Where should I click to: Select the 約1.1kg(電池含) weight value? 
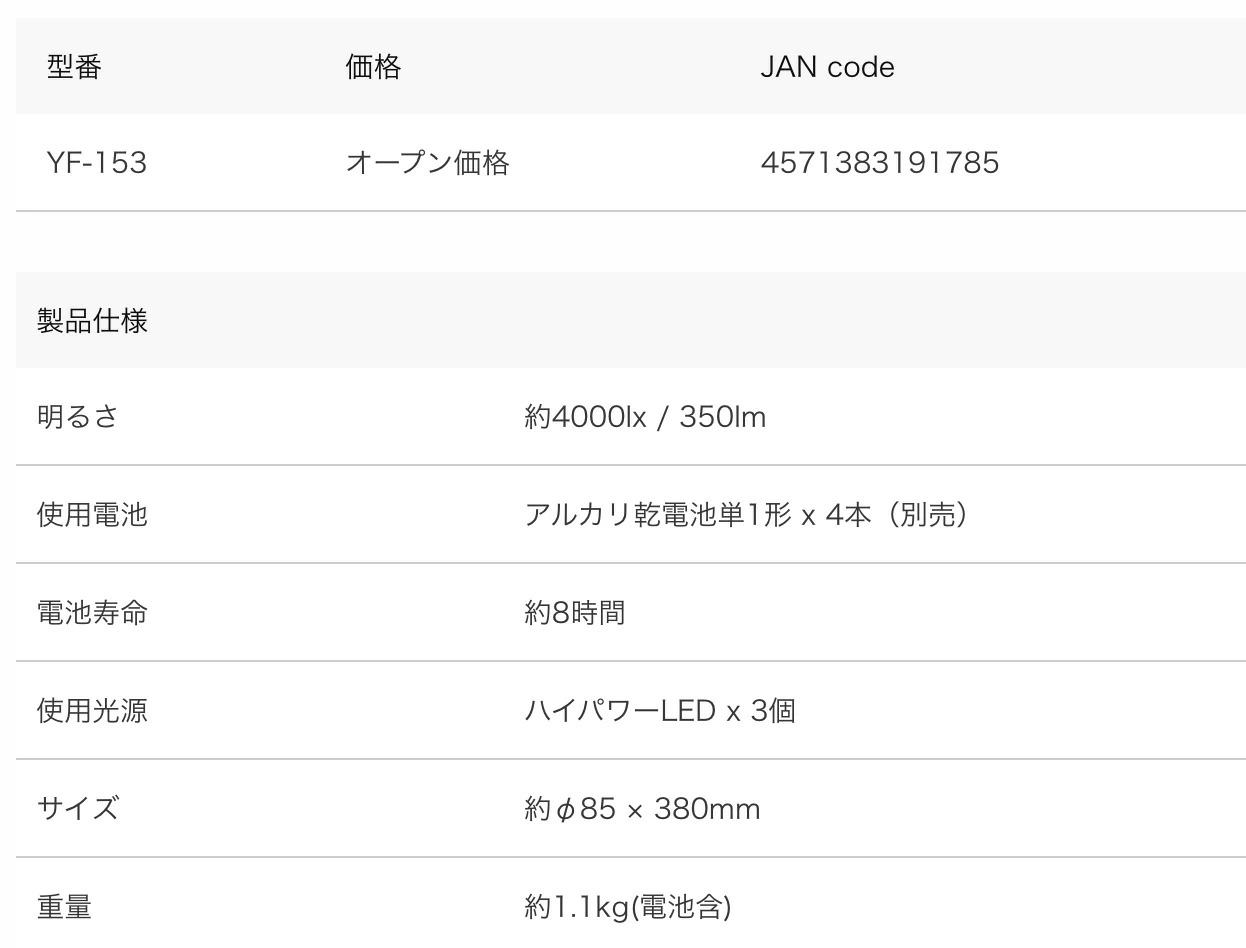point(628,906)
